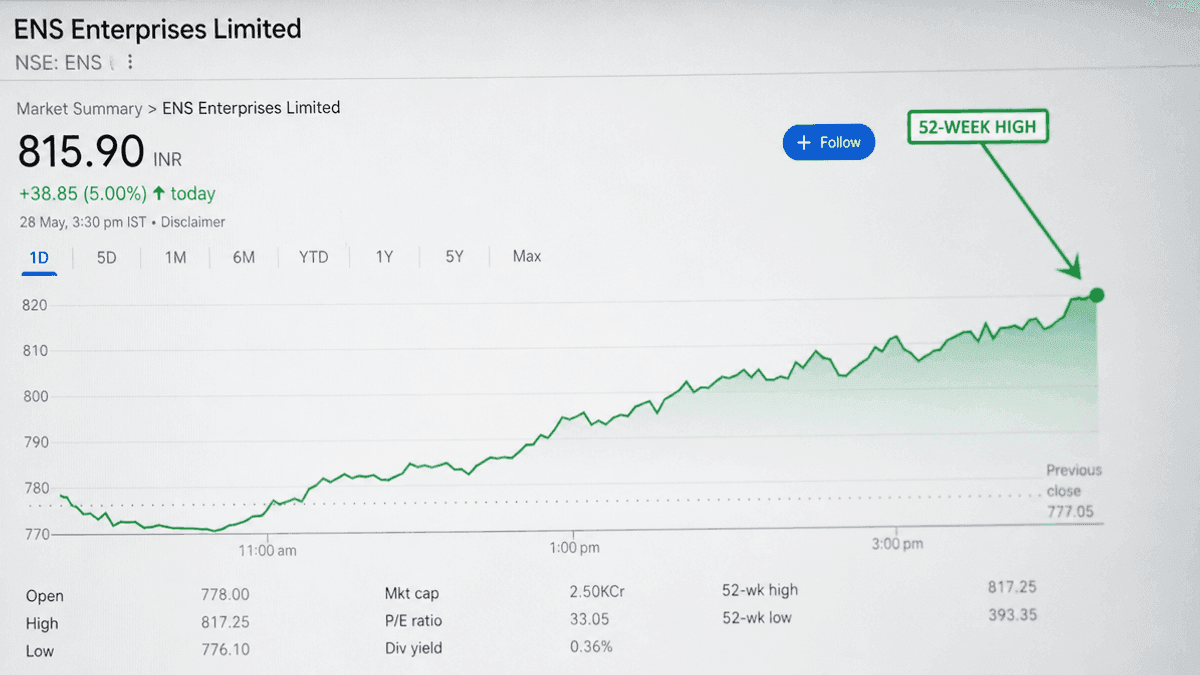This screenshot has width=1200, height=675.
Task: Click the 11:00 am axis label
Action: 267,550
